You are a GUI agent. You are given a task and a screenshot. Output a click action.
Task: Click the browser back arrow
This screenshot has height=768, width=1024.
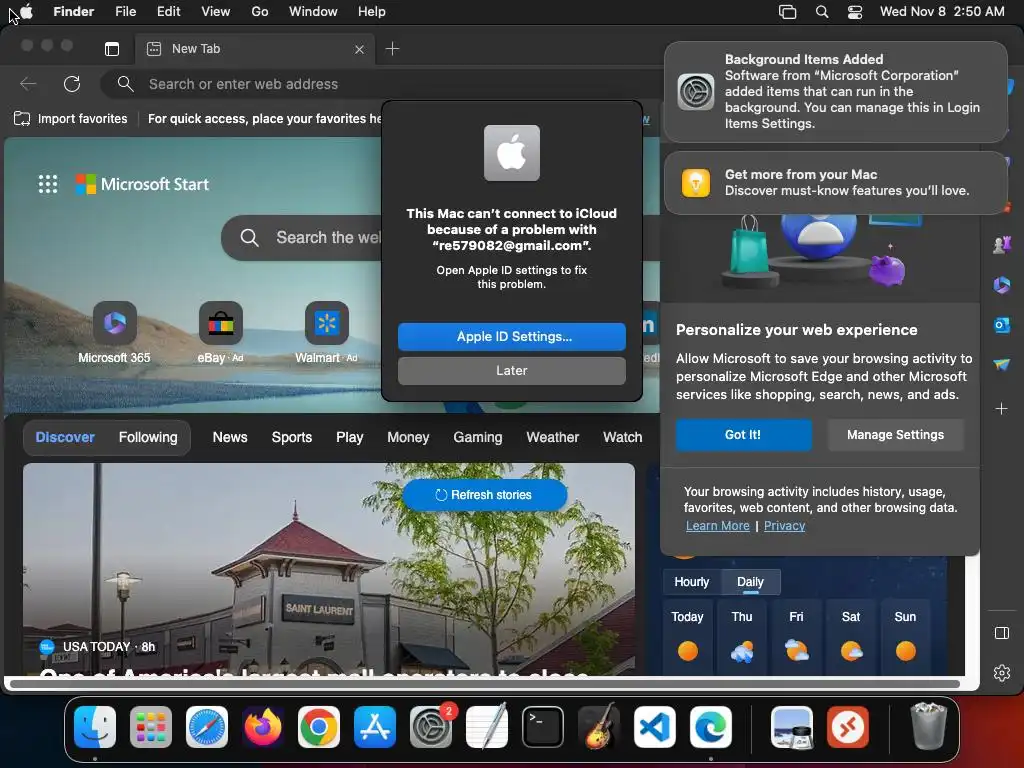pos(28,84)
